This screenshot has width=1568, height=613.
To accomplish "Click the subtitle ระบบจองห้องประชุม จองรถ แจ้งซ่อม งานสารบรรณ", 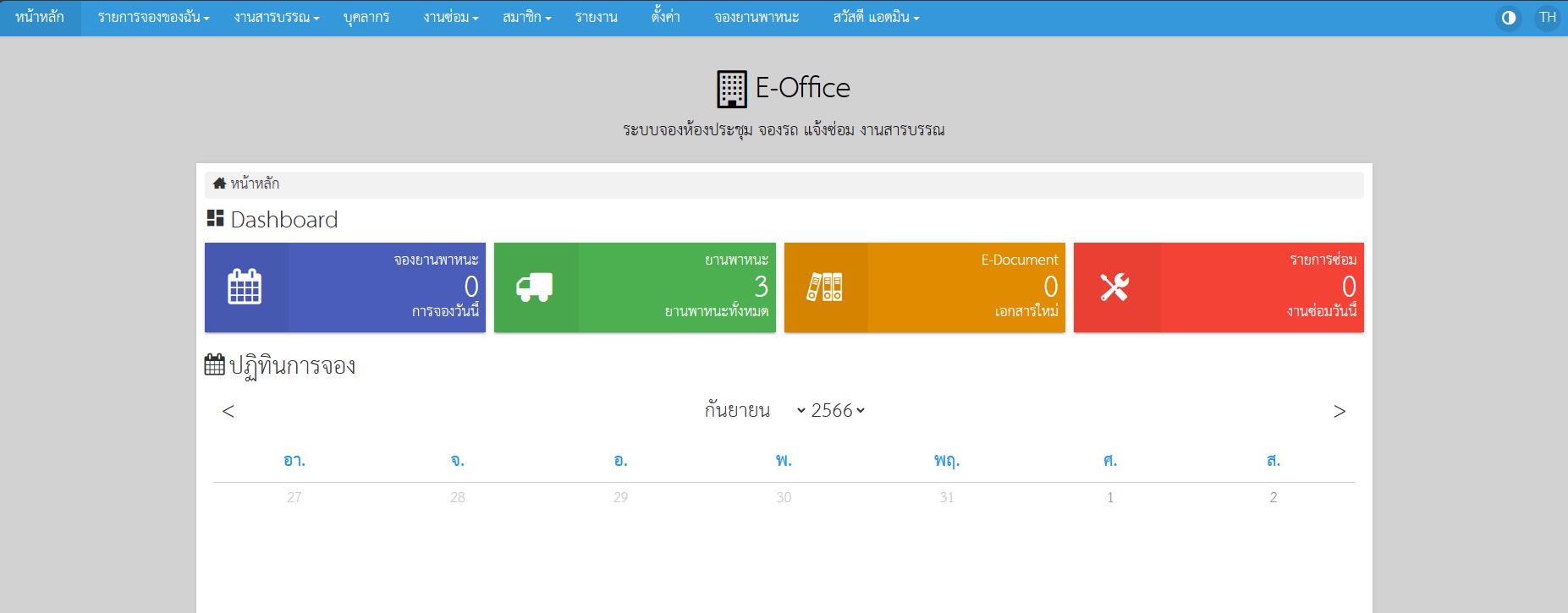I will (784, 130).
